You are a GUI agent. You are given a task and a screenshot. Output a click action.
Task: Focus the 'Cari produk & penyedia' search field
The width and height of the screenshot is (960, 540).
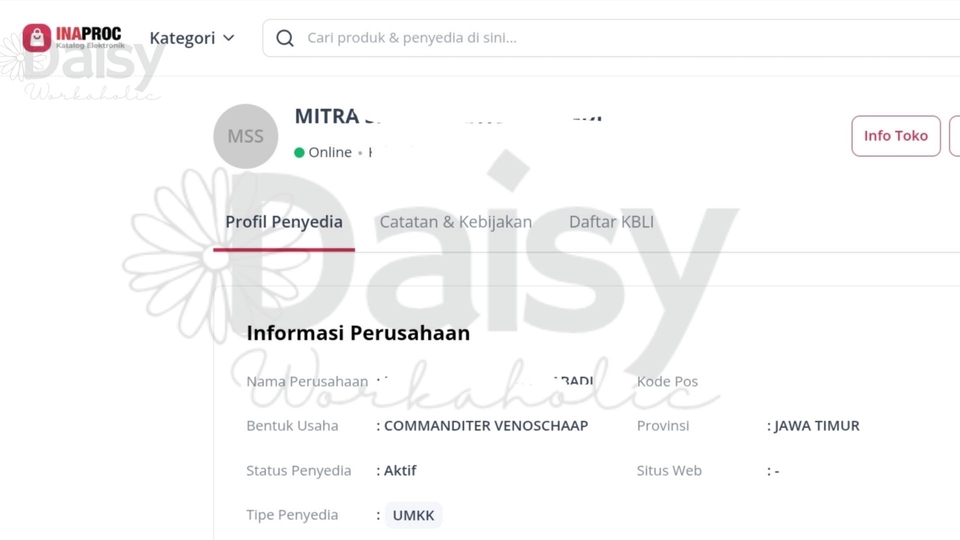(x=600, y=38)
